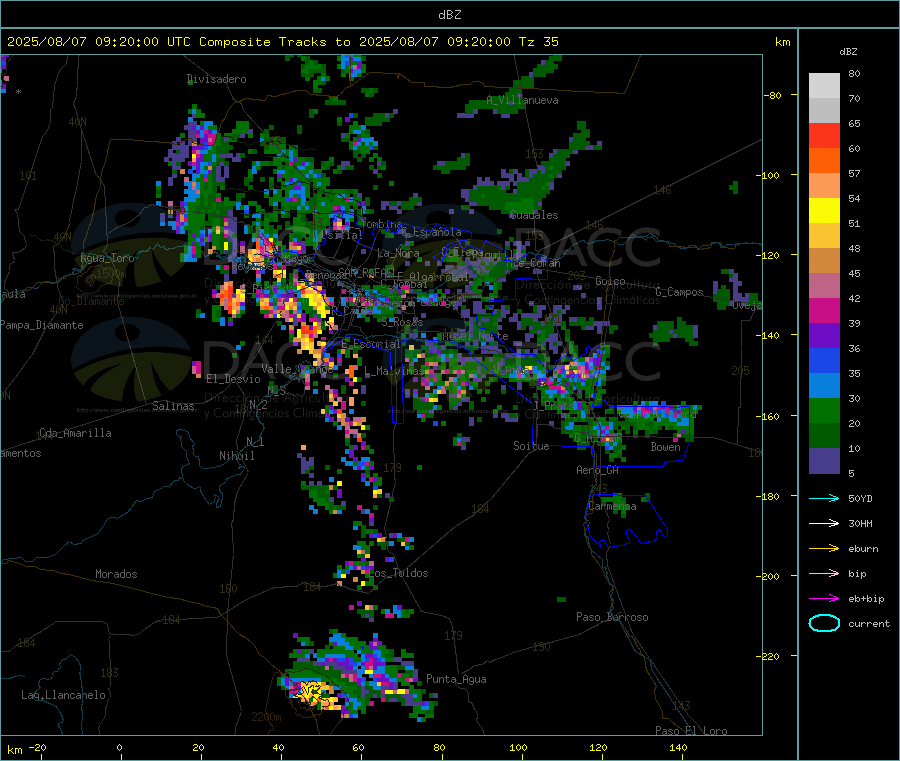The height and width of the screenshot is (761, 900).
Task: Click the cyan 'current' ellipse legend icon
Action: point(824,623)
